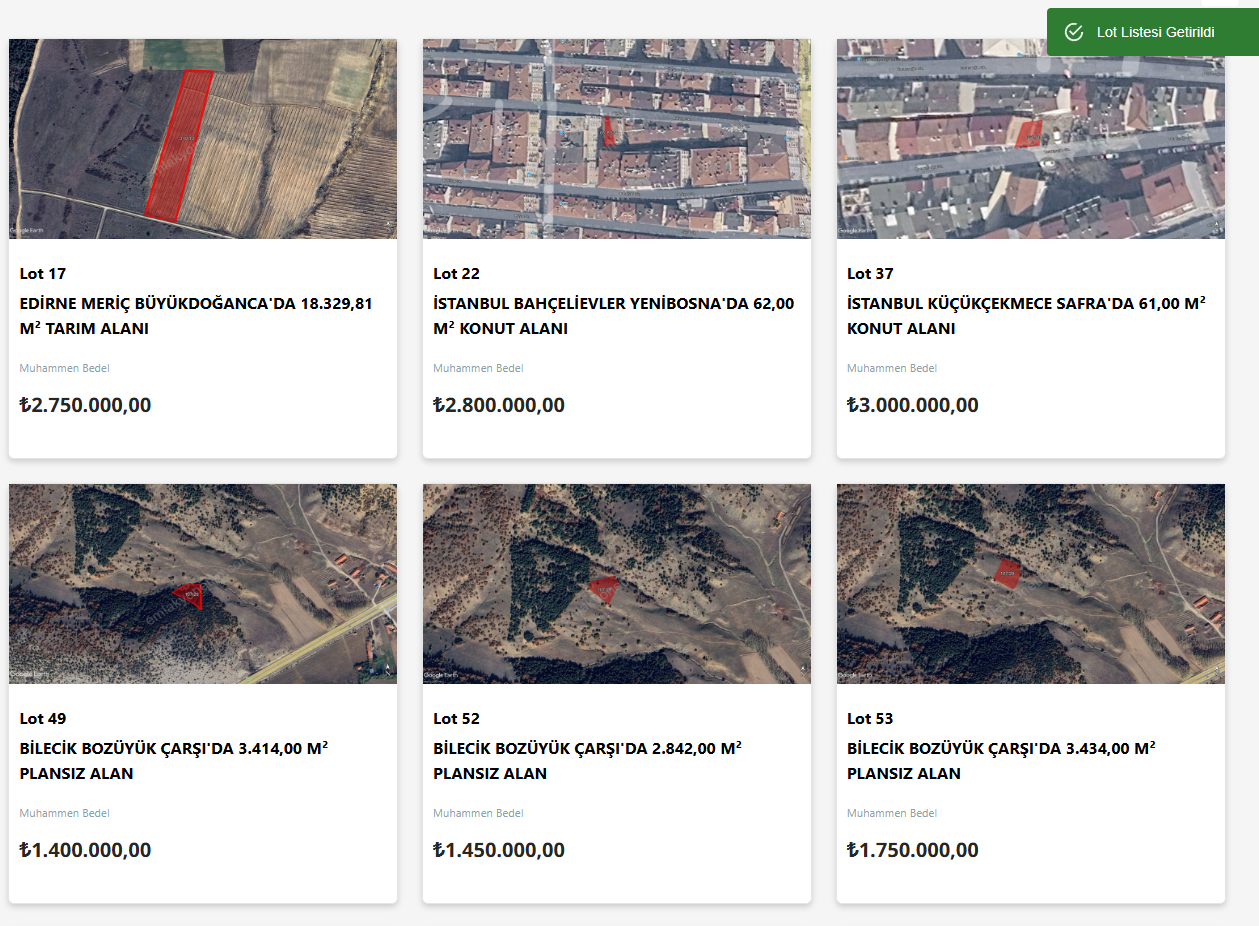This screenshot has height=926, width=1259.
Task: Open the Lot 37 Safra aerial thumbnail
Action: click(1030, 138)
